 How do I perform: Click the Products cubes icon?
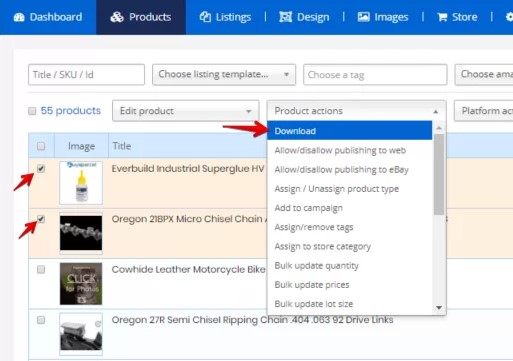tap(117, 17)
